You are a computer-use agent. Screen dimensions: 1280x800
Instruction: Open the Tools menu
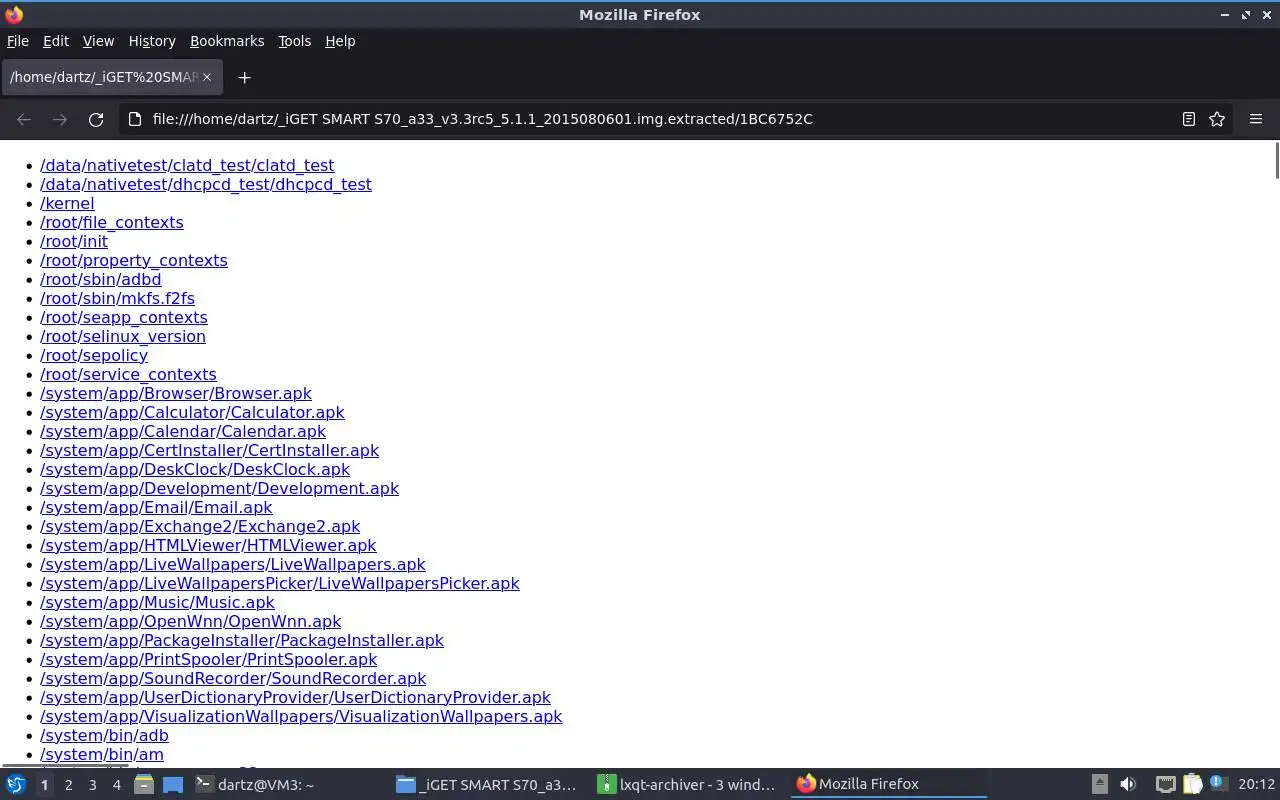pos(294,41)
